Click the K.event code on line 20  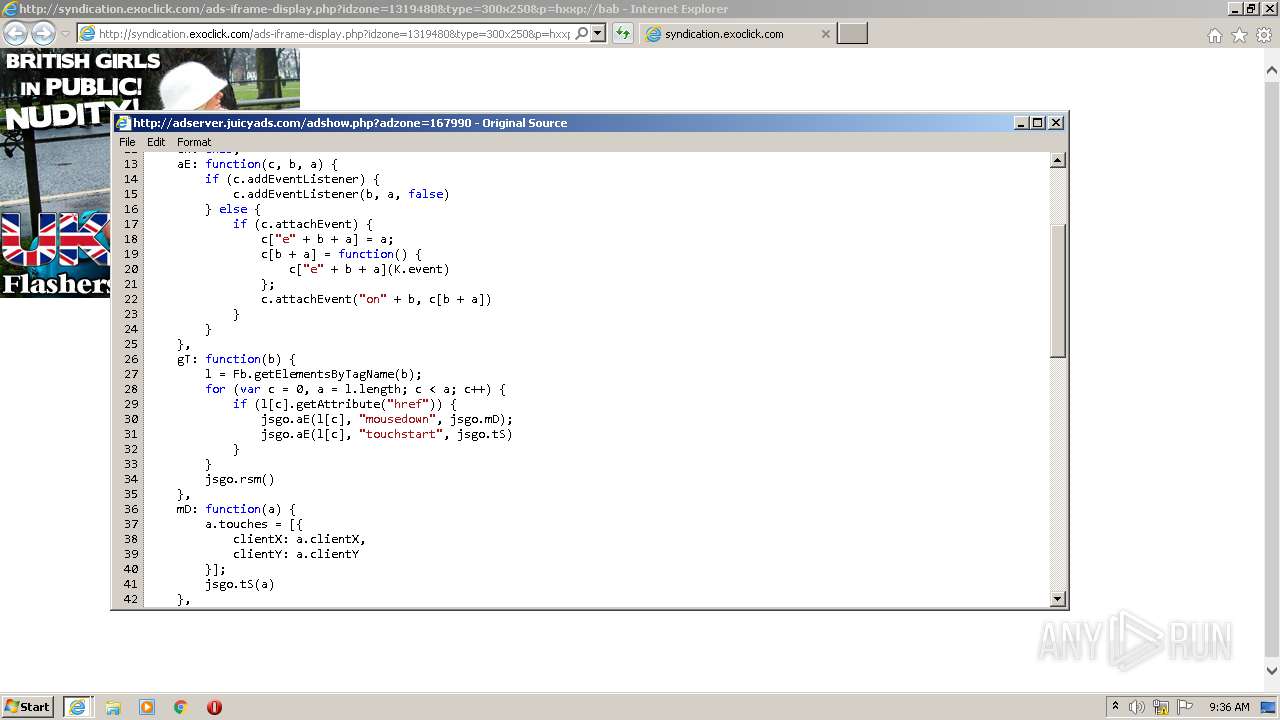(418, 269)
